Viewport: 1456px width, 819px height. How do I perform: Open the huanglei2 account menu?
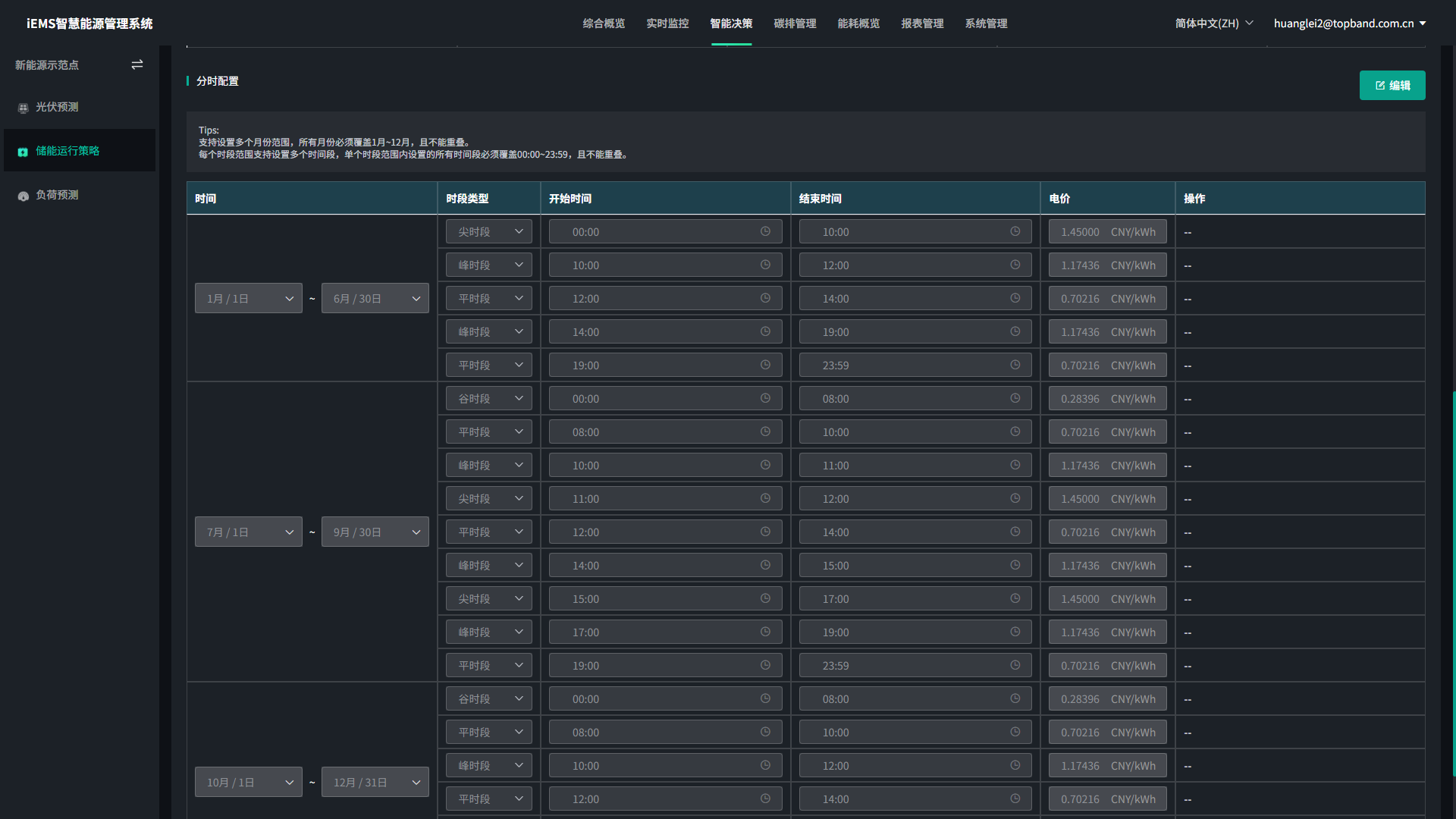1350,24
